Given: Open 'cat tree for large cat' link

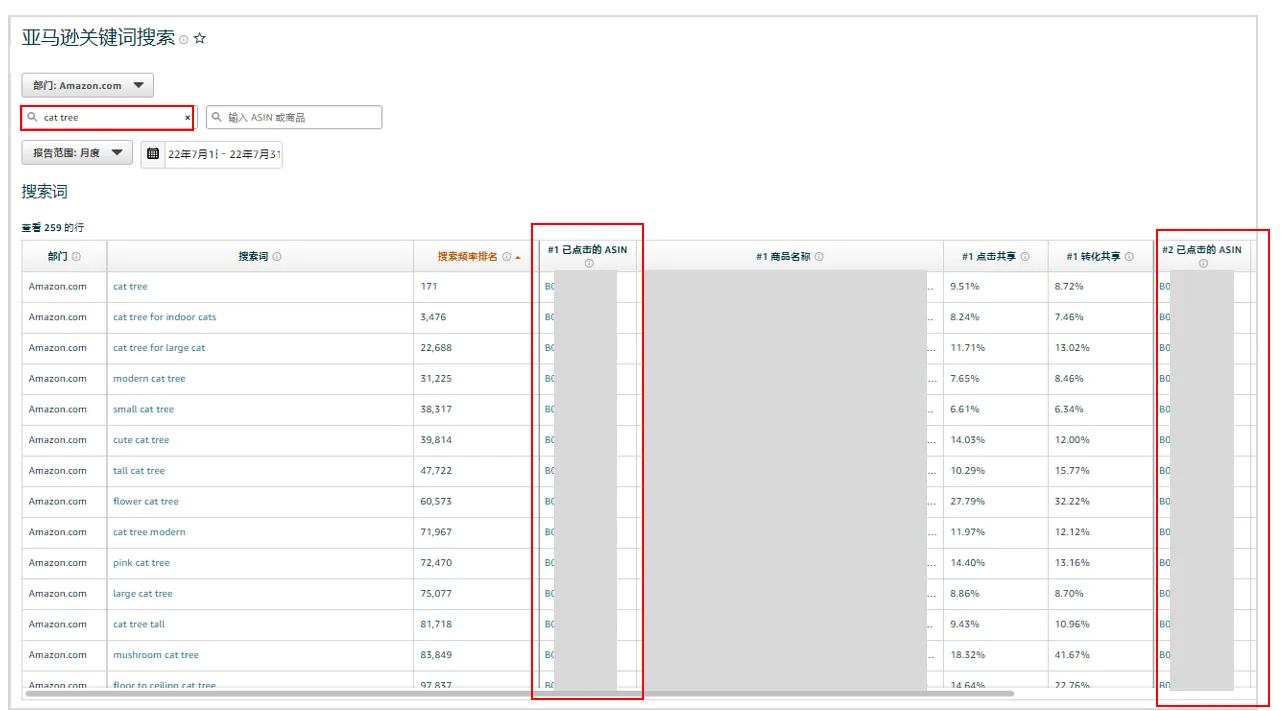Looking at the screenshot, I should (159, 348).
